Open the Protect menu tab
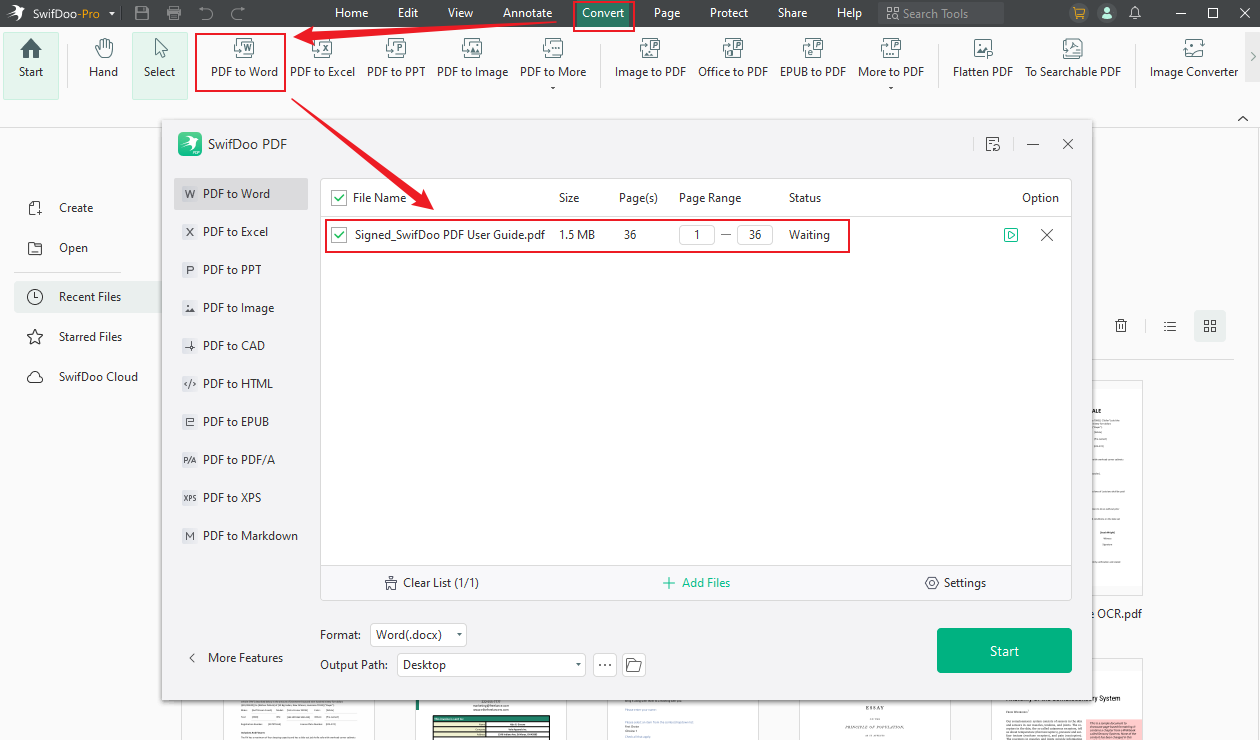1260x740 pixels. (x=729, y=13)
